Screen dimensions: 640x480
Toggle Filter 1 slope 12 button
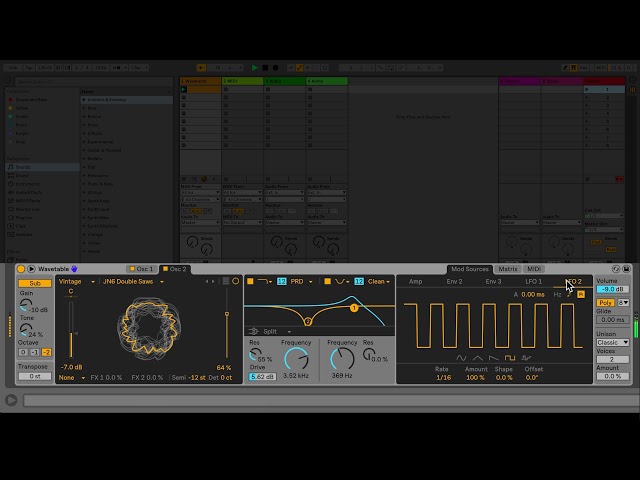pos(282,282)
